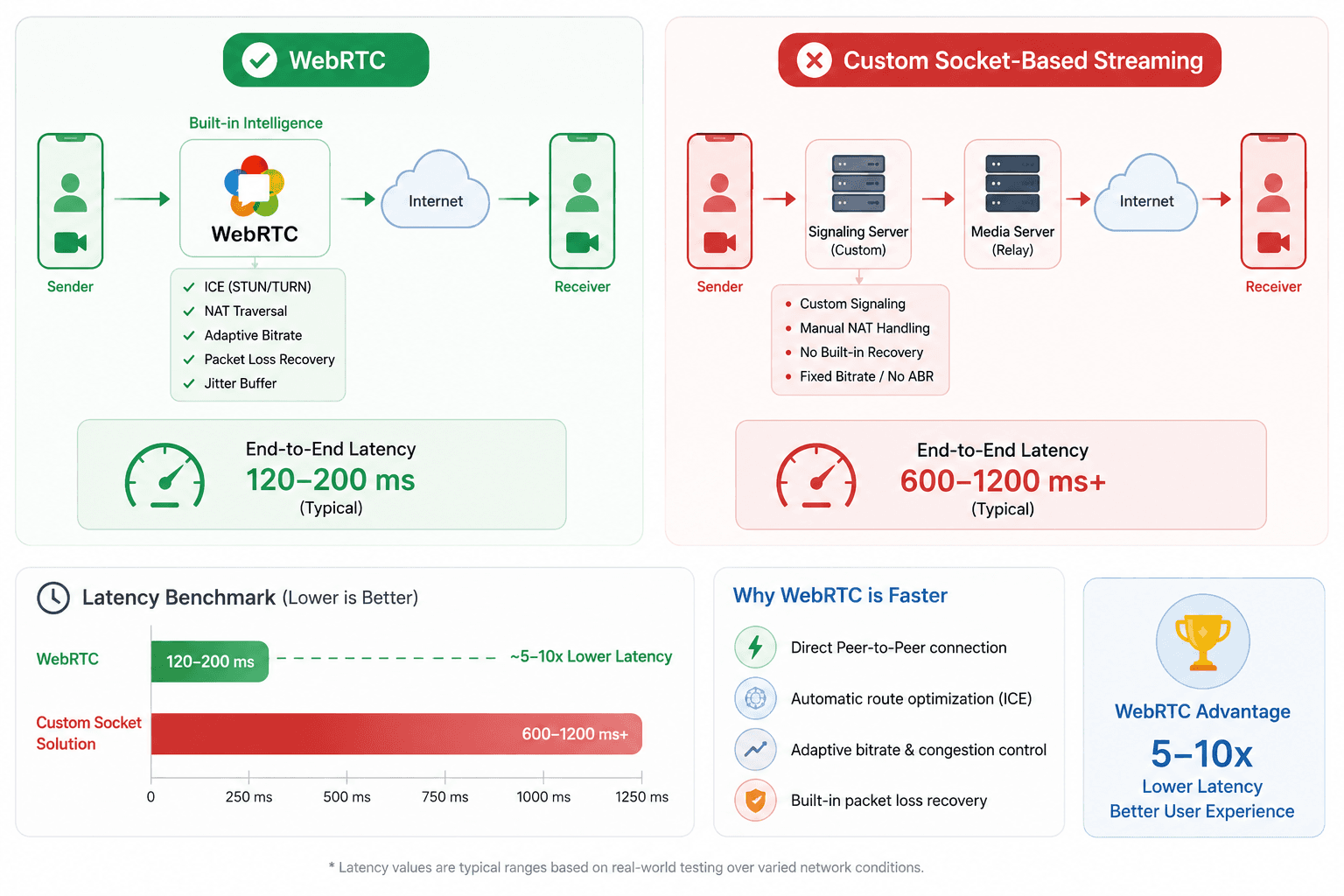Click the green 120–200 ms bar
Image resolution: width=1344 pixels, height=896 pixels.
[x=210, y=661]
